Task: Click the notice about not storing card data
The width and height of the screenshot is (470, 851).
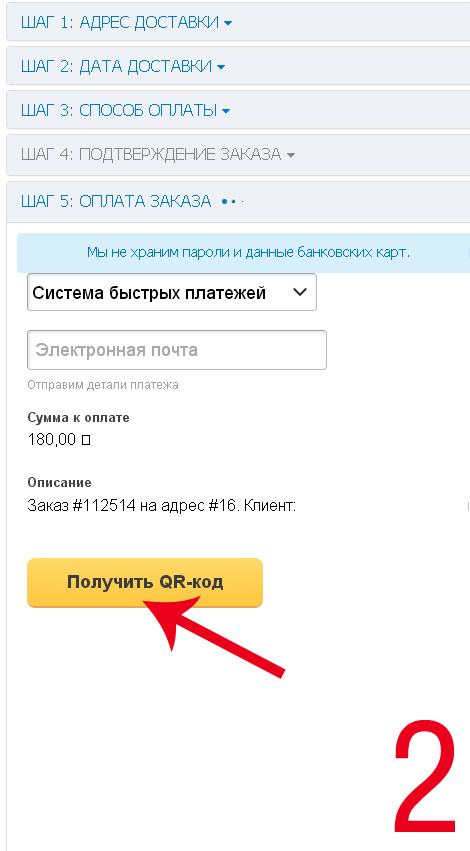Action: pyautogui.click(x=249, y=252)
